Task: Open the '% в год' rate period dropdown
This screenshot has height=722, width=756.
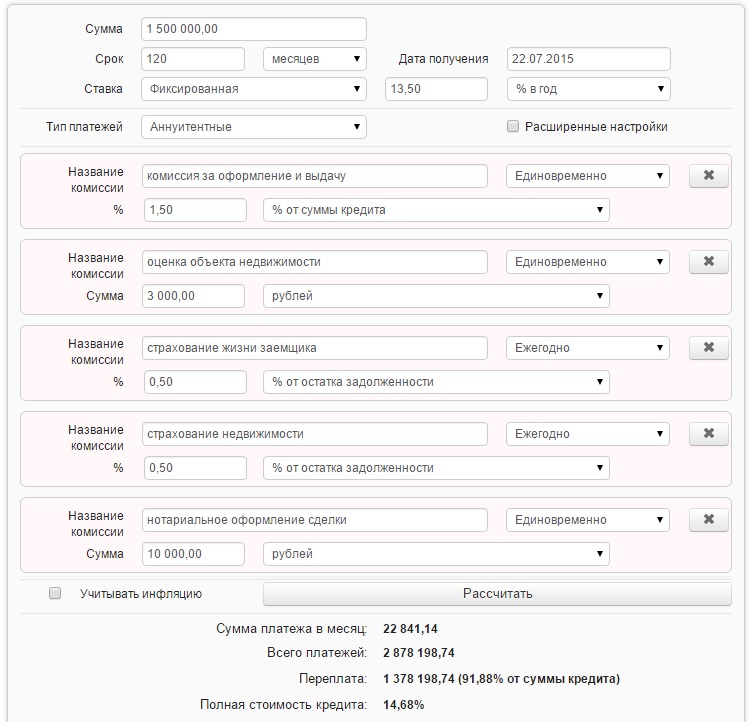Action: tap(588, 89)
